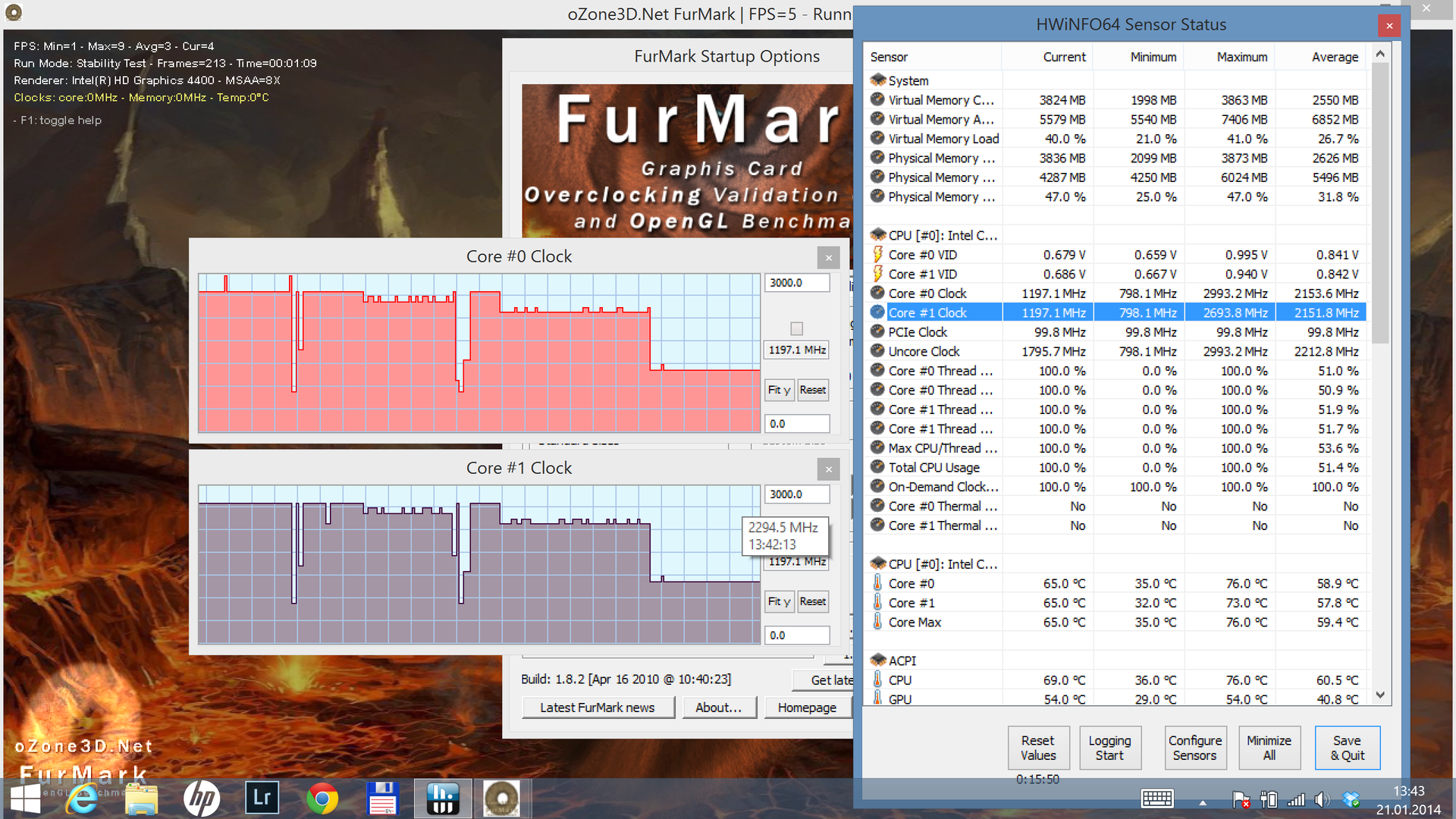Open Internet Explorer from the taskbar

pos(82,799)
